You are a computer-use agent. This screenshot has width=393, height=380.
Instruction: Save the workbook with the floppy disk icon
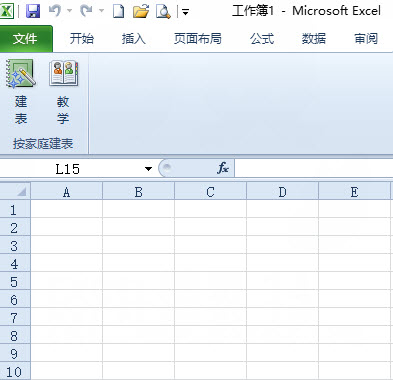33,12
